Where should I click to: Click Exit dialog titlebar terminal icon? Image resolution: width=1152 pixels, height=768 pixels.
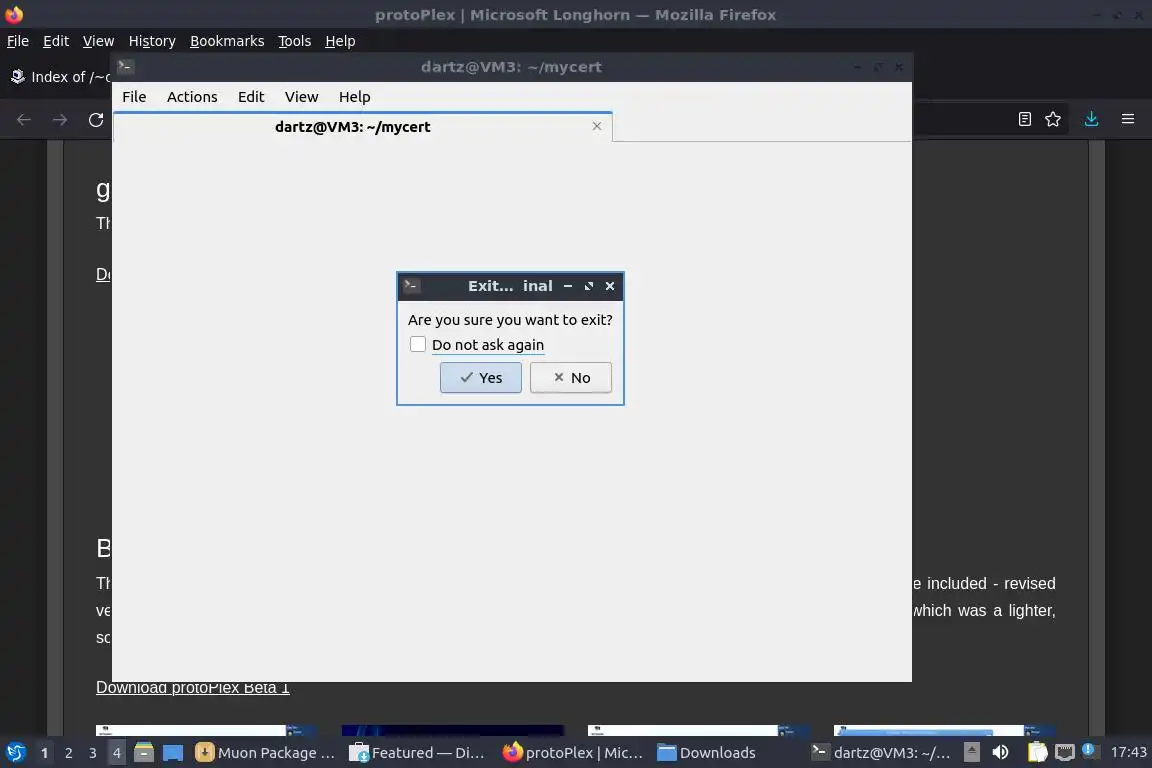coord(412,285)
